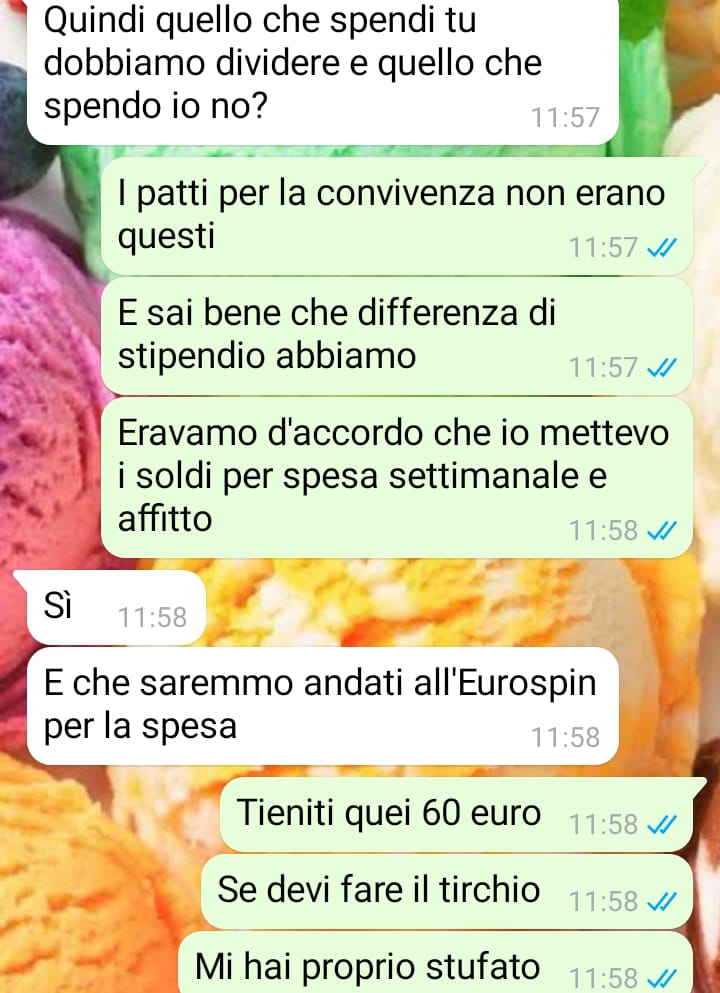Select the 'E sai bene che differenza' message
The width and height of the screenshot is (720, 993).
396,336
